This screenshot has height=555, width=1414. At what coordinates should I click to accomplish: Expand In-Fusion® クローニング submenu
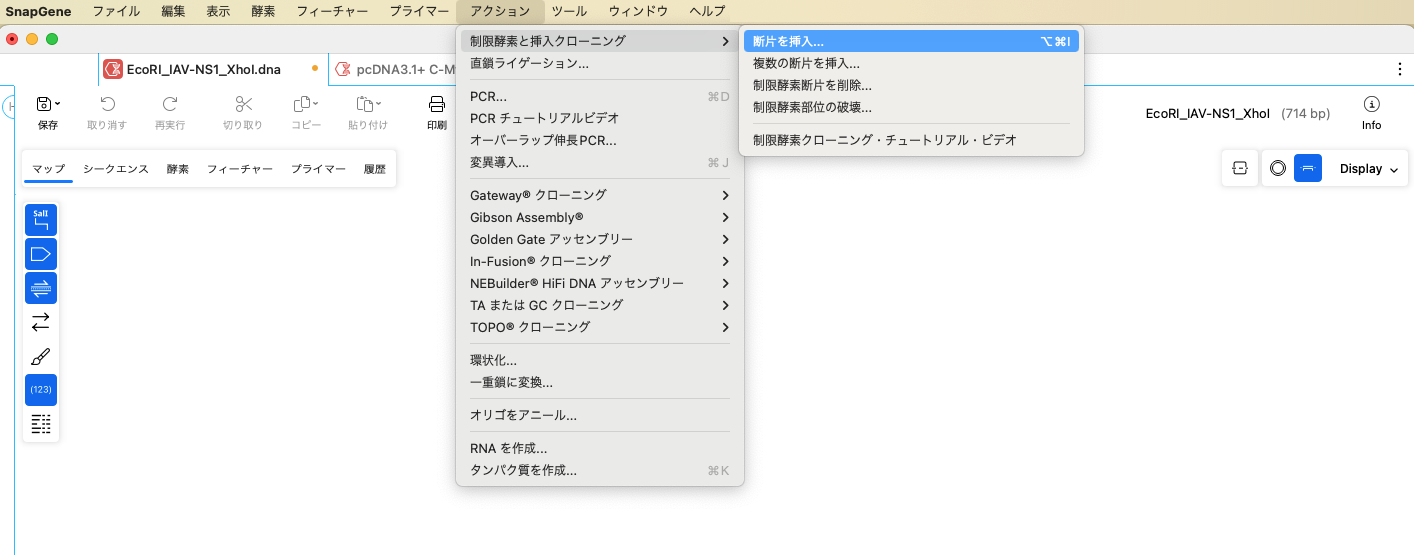(600, 261)
